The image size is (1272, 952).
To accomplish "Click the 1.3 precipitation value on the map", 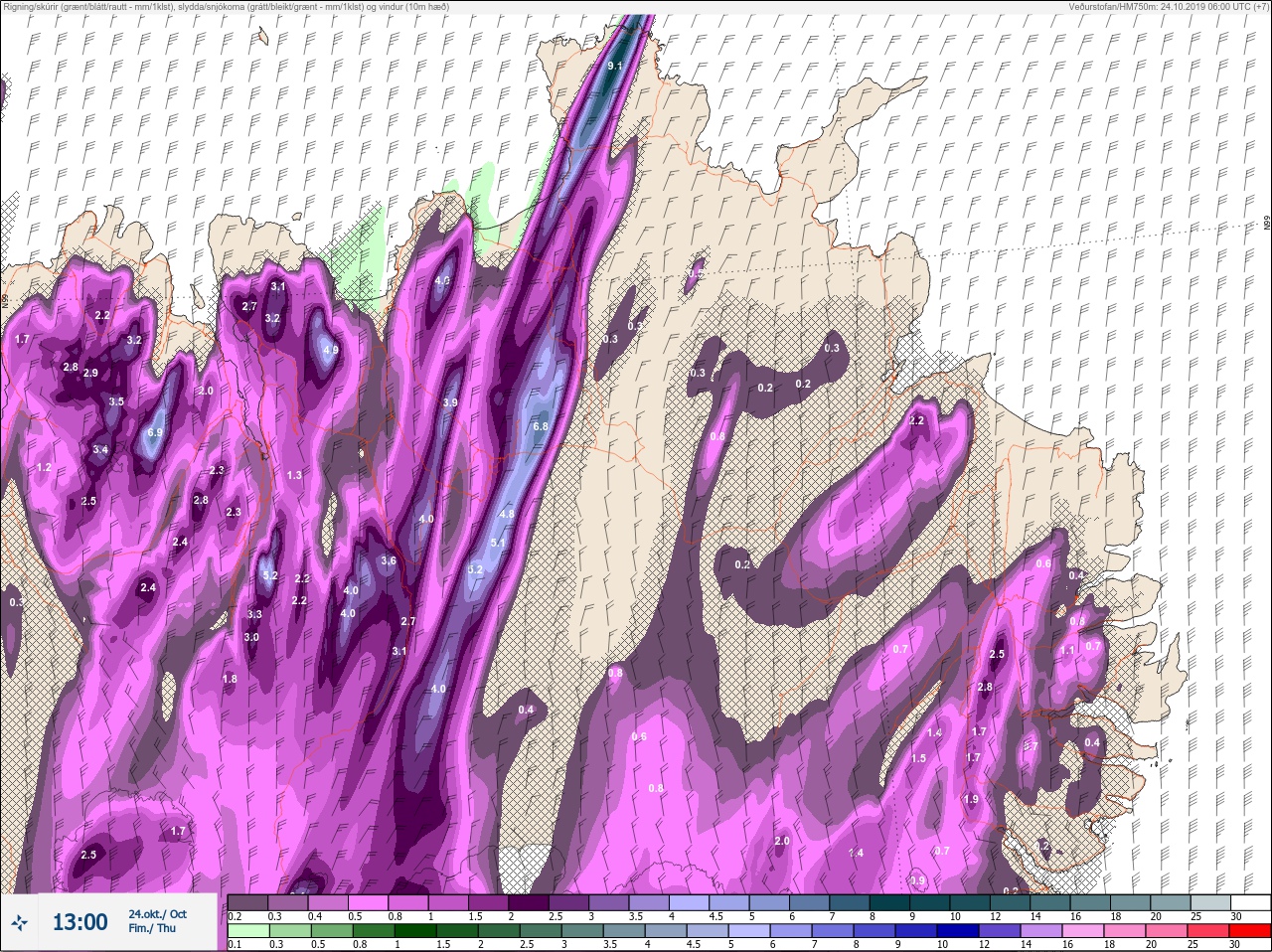I will [x=294, y=475].
